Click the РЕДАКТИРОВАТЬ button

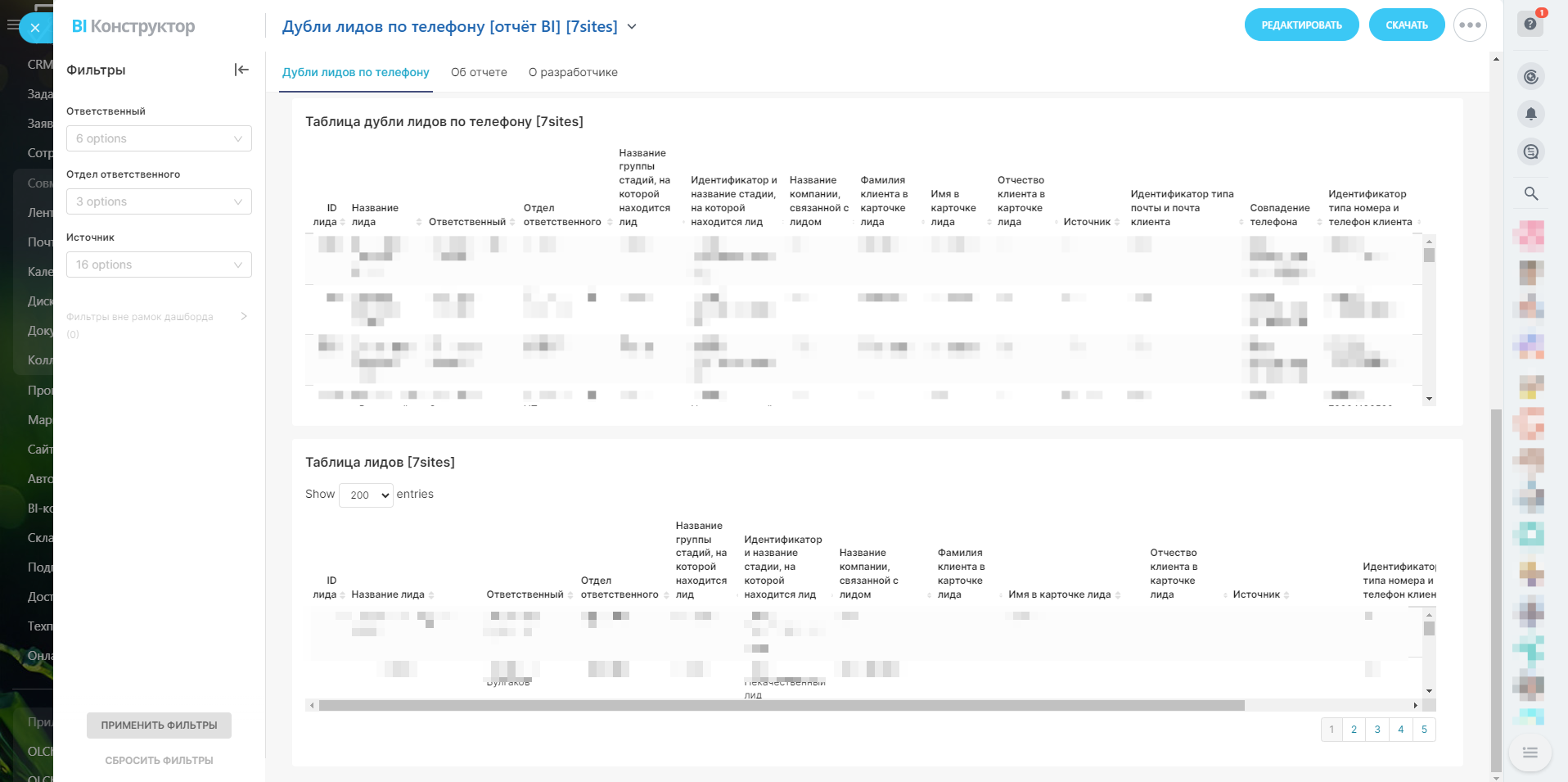click(1301, 25)
